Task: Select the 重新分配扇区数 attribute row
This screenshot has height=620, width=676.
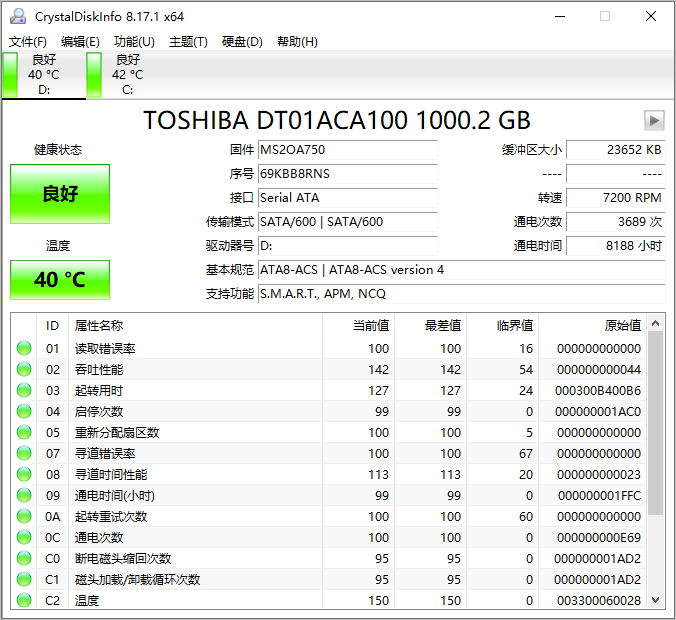Action: [x=329, y=432]
